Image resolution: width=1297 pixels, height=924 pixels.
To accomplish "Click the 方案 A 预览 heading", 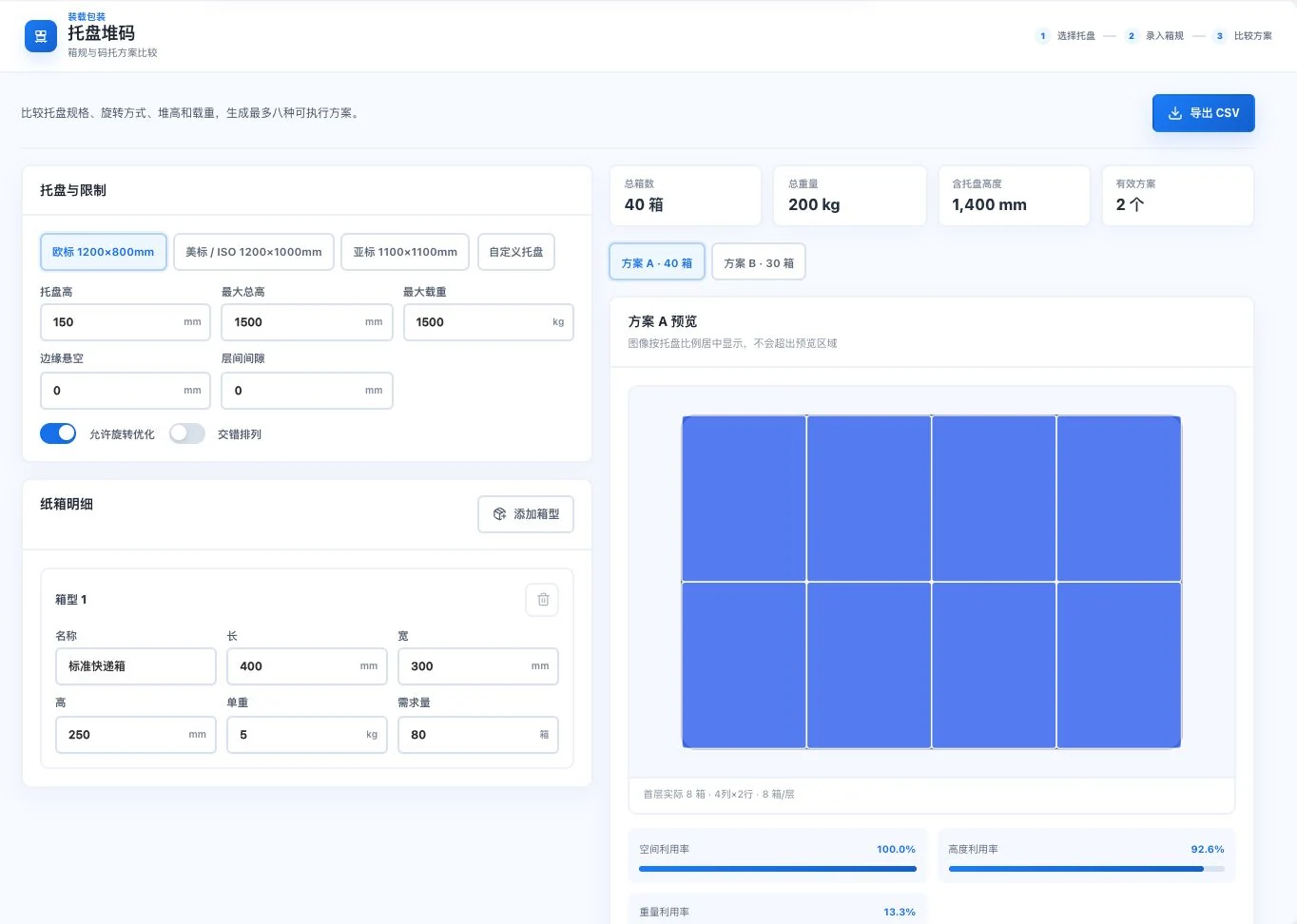I will (x=663, y=321).
